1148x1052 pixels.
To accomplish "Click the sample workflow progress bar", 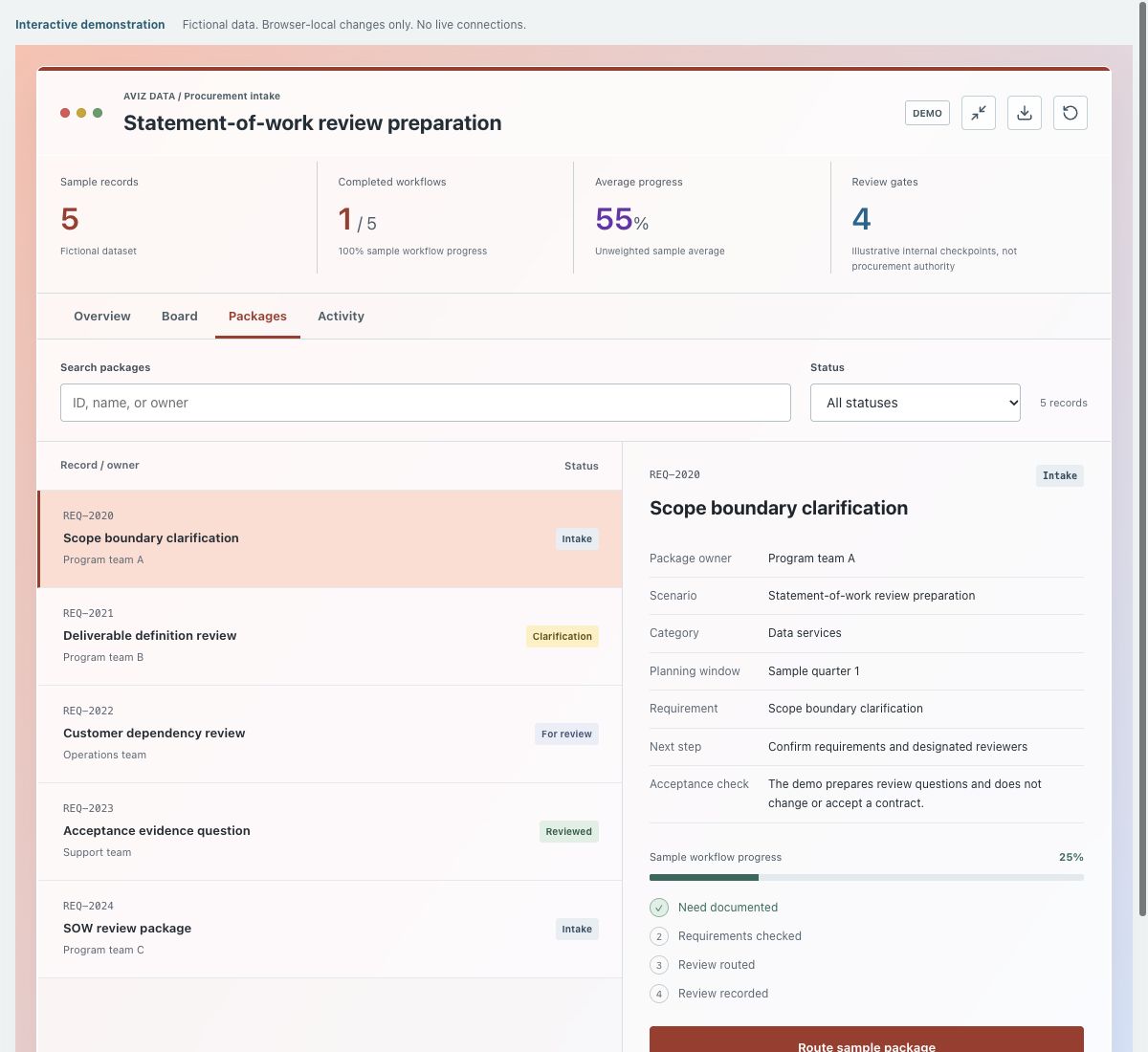I will [867, 877].
